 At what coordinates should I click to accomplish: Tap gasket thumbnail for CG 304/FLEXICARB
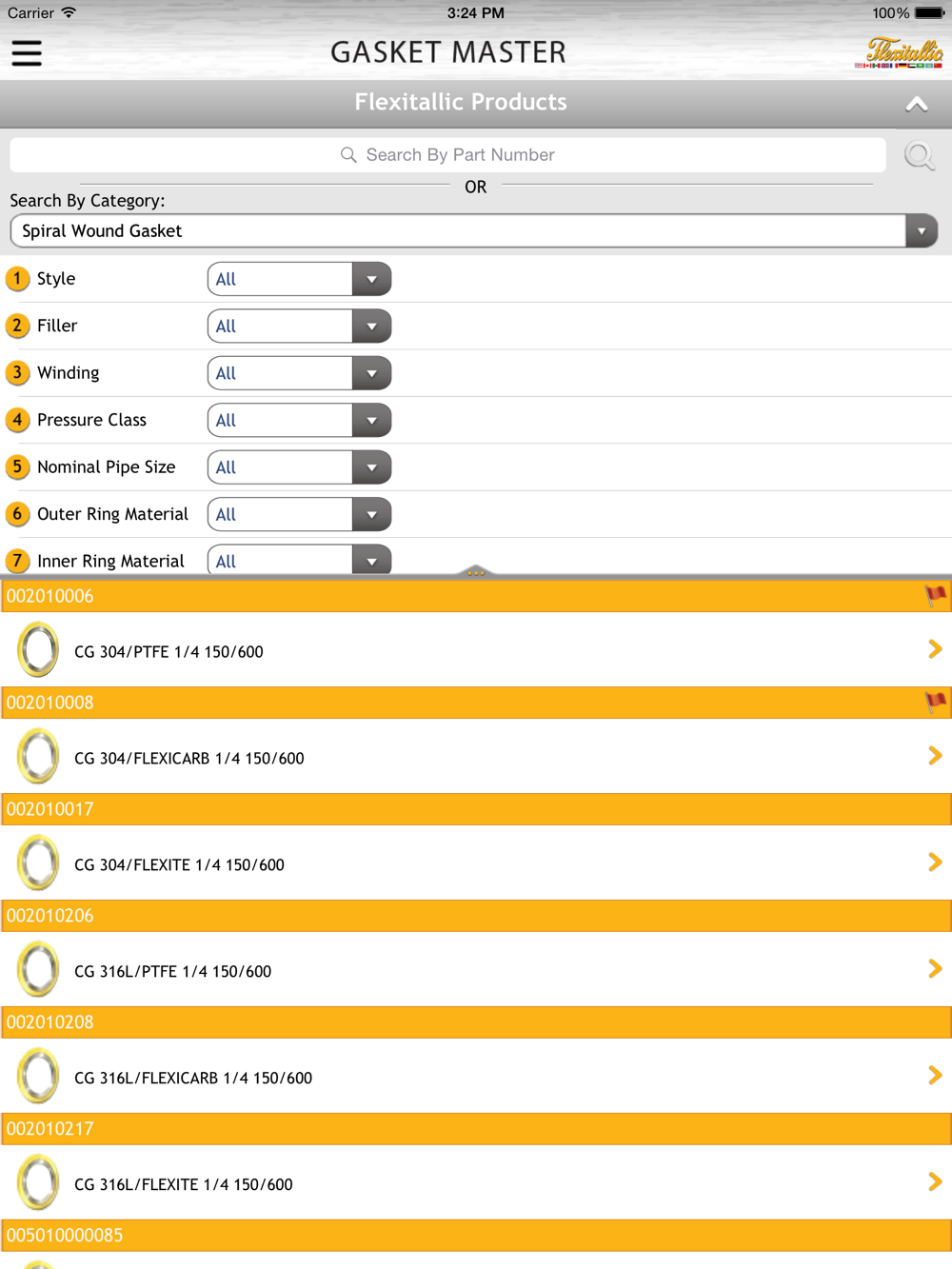(x=38, y=757)
